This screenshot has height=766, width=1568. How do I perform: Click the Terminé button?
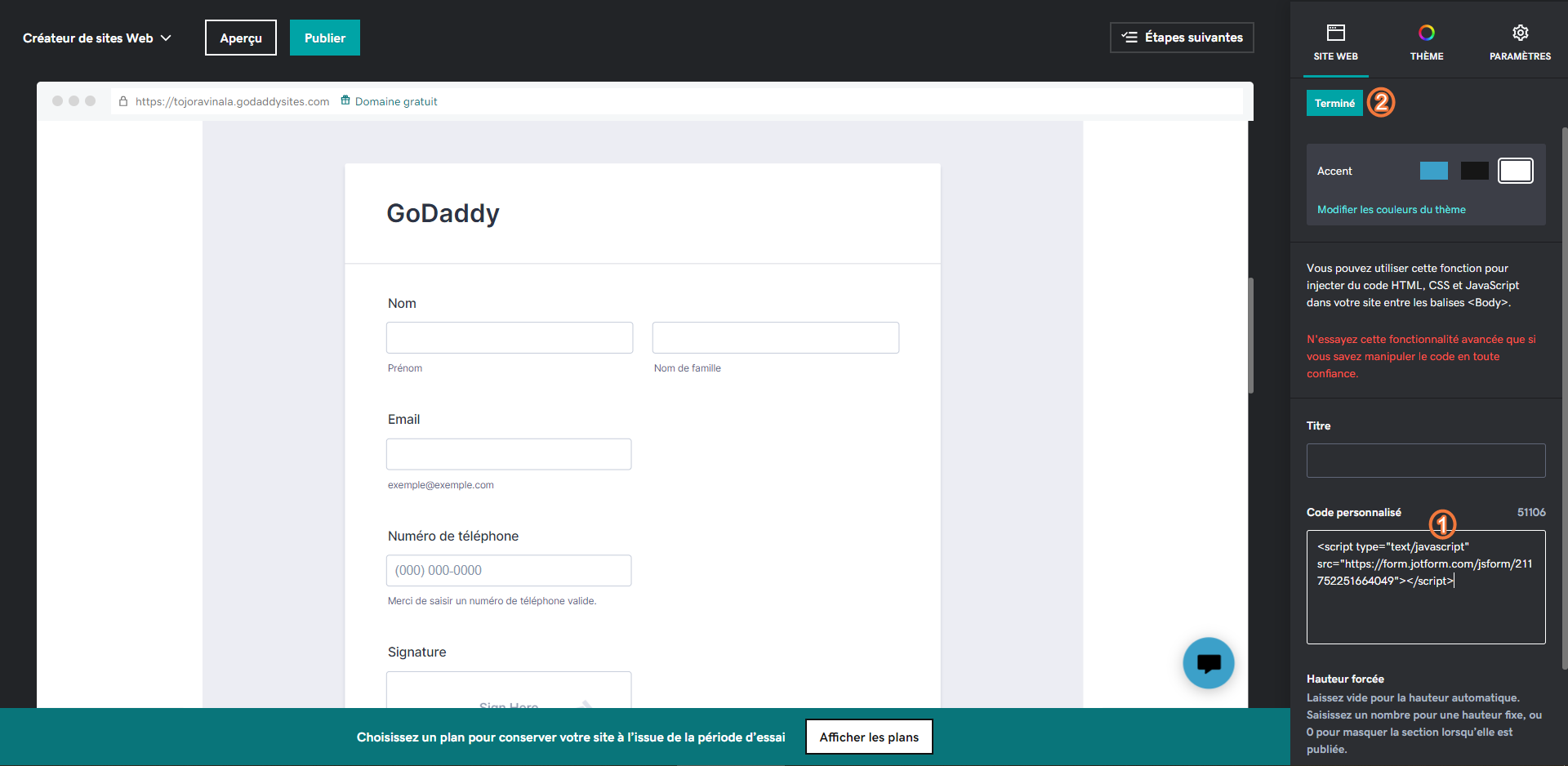click(1334, 103)
